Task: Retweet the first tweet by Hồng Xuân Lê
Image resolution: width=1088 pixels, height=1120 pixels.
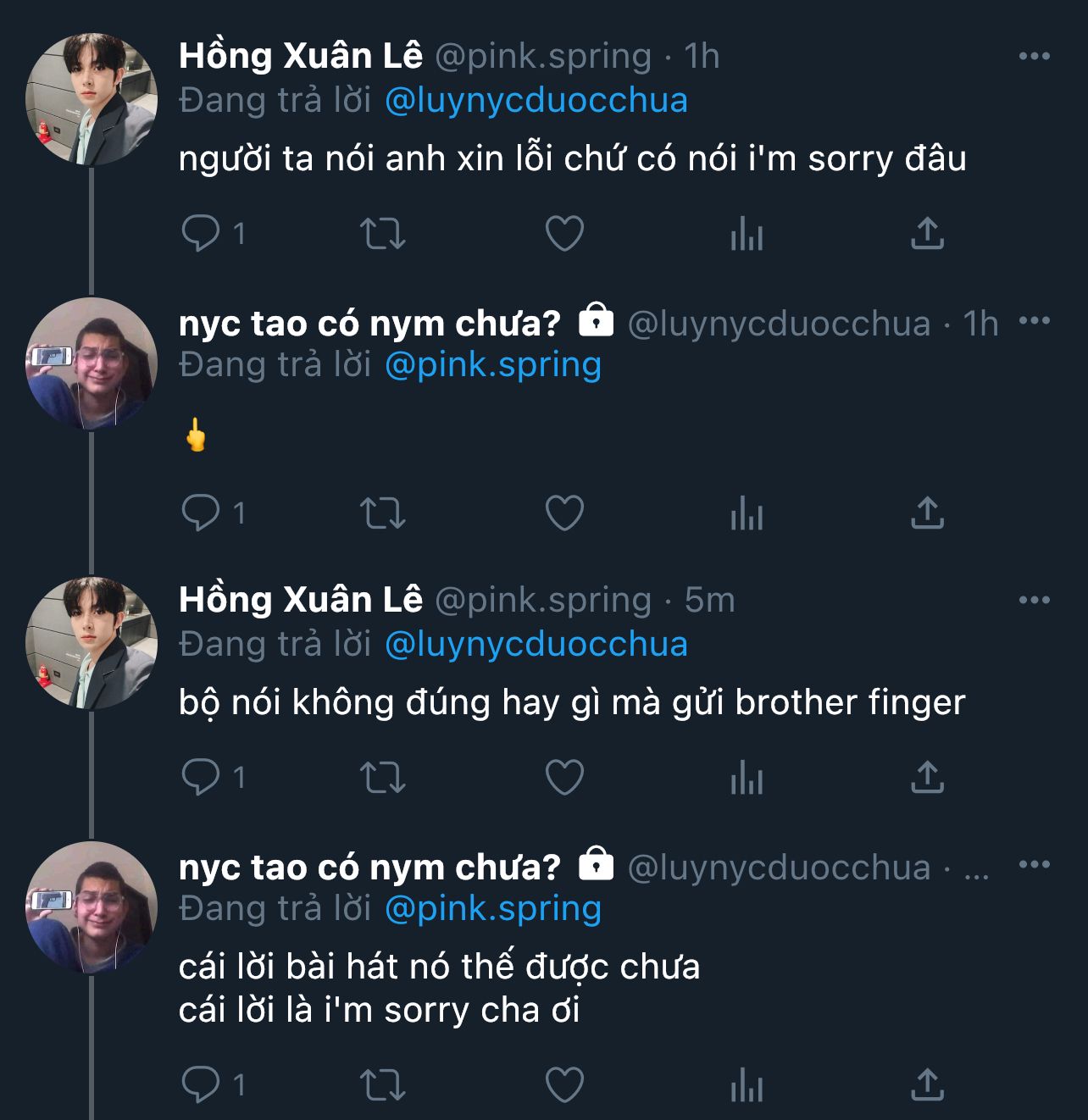Action: click(x=383, y=234)
